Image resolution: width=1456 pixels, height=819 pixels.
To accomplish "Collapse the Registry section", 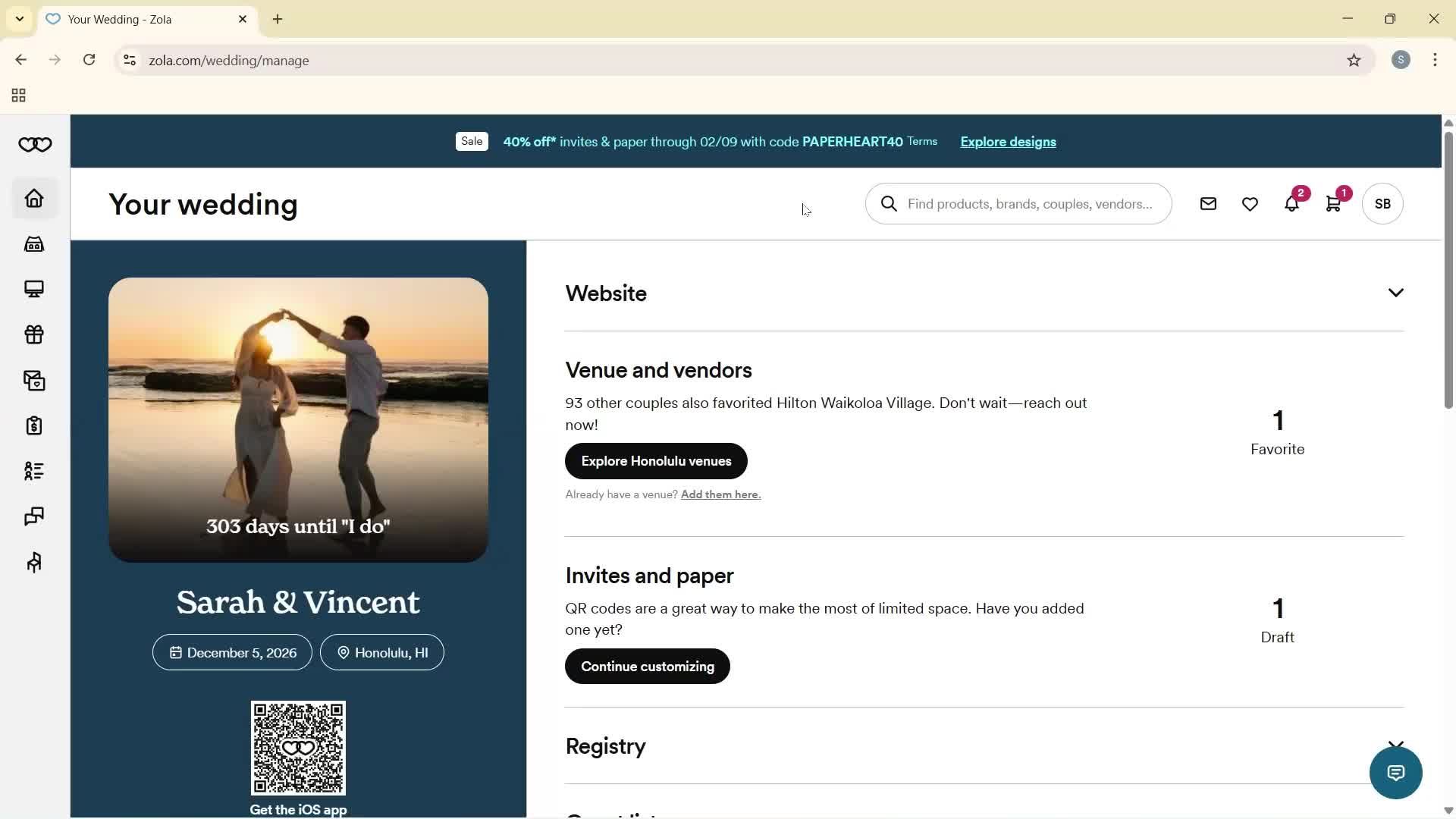I will [1396, 745].
